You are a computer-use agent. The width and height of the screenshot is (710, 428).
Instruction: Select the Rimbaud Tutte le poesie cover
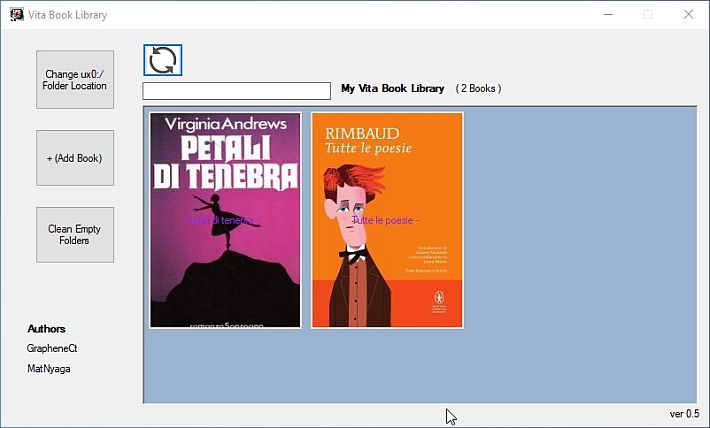tap(387, 220)
